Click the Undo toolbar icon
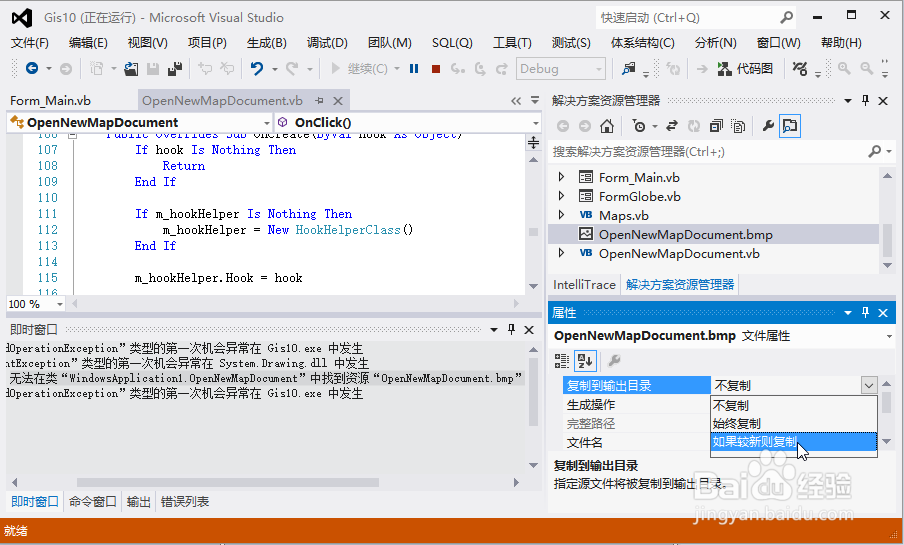 coord(257,69)
